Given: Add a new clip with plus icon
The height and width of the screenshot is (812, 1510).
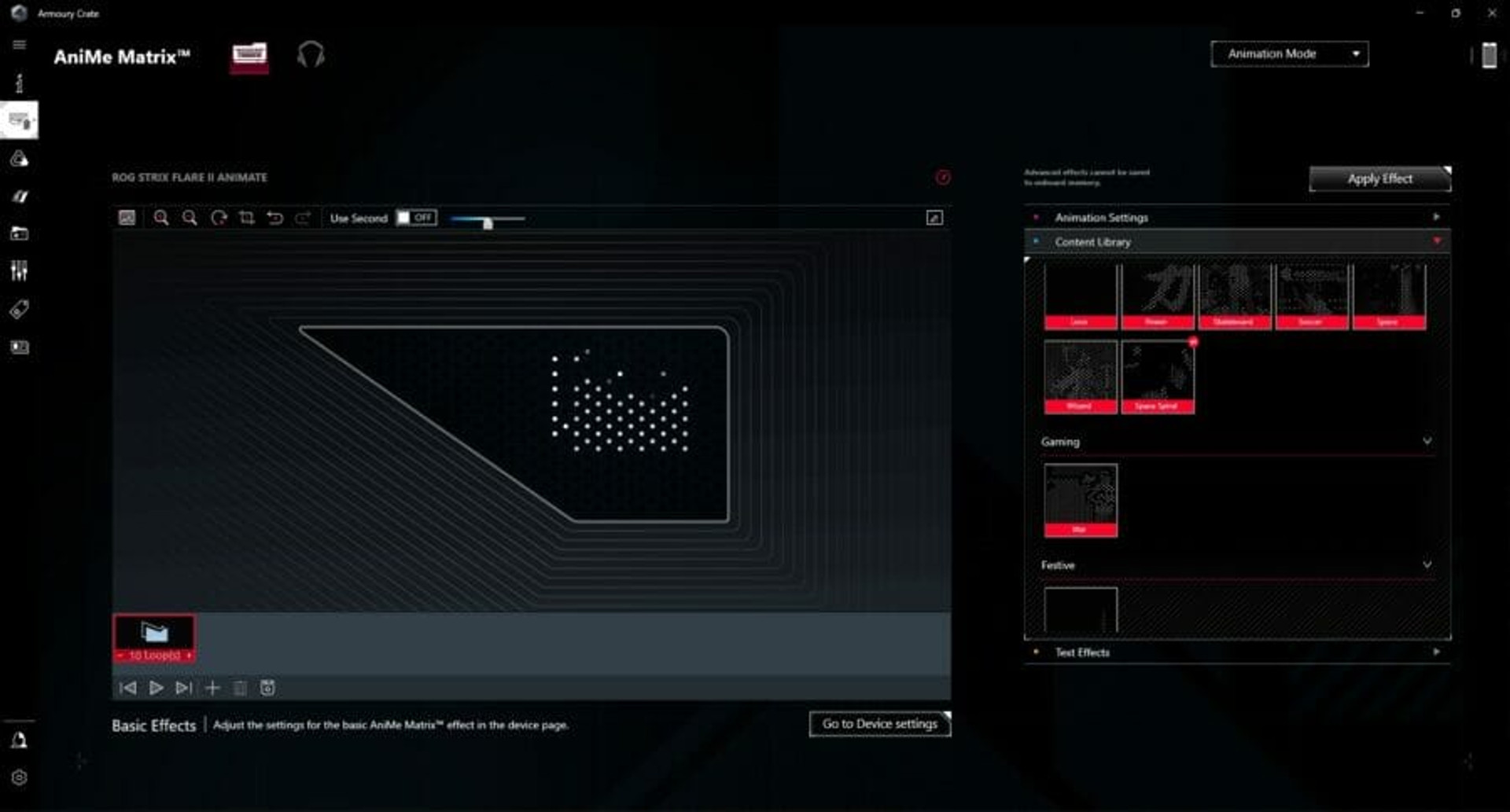Looking at the screenshot, I should 212,688.
